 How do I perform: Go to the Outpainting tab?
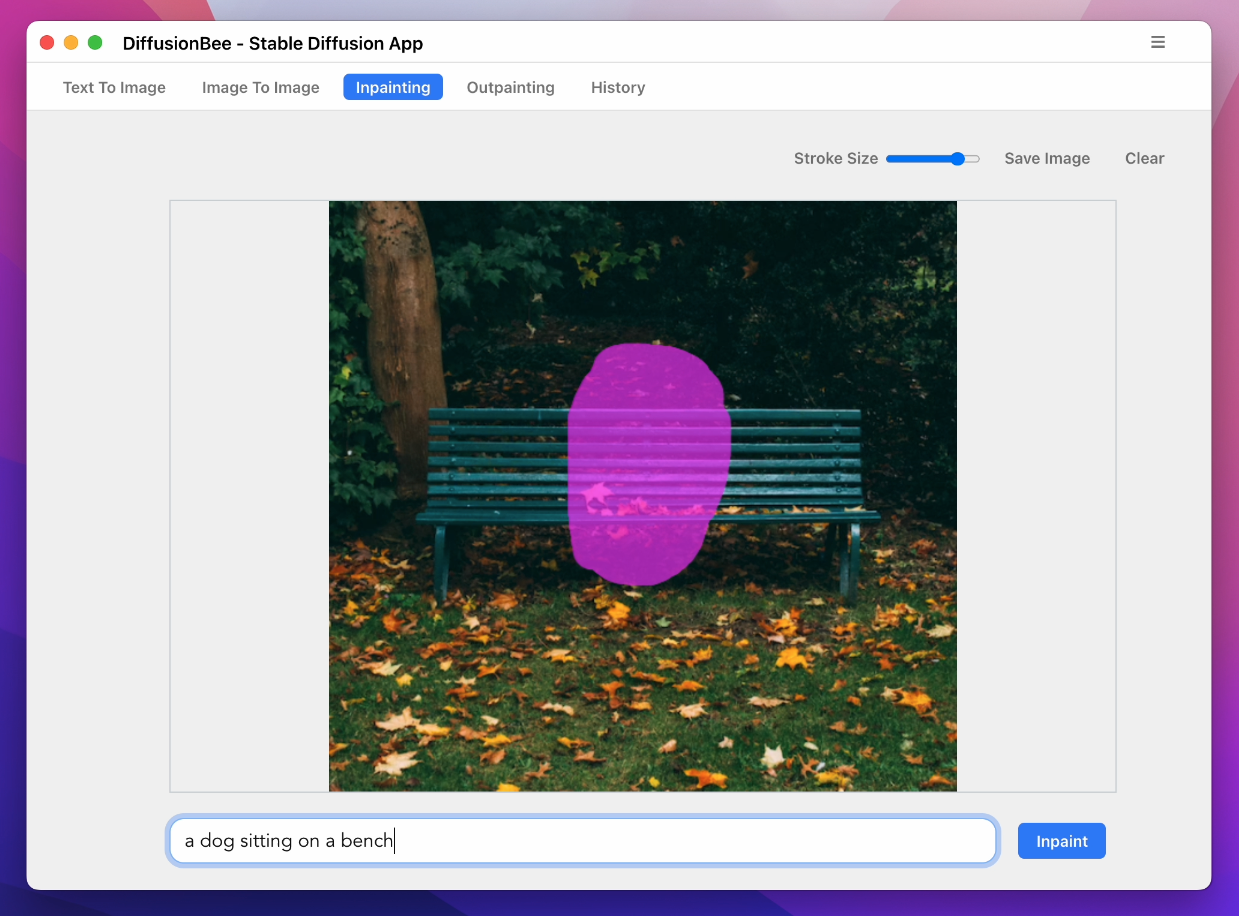point(510,88)
